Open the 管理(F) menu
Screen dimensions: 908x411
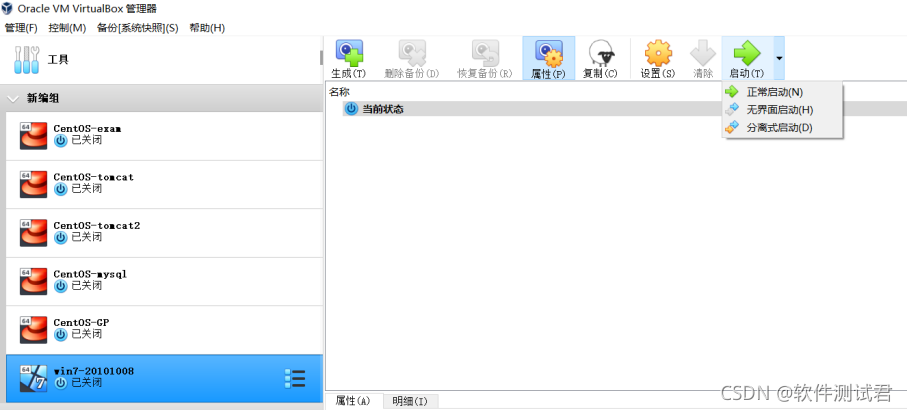click(x=21, y=28)
